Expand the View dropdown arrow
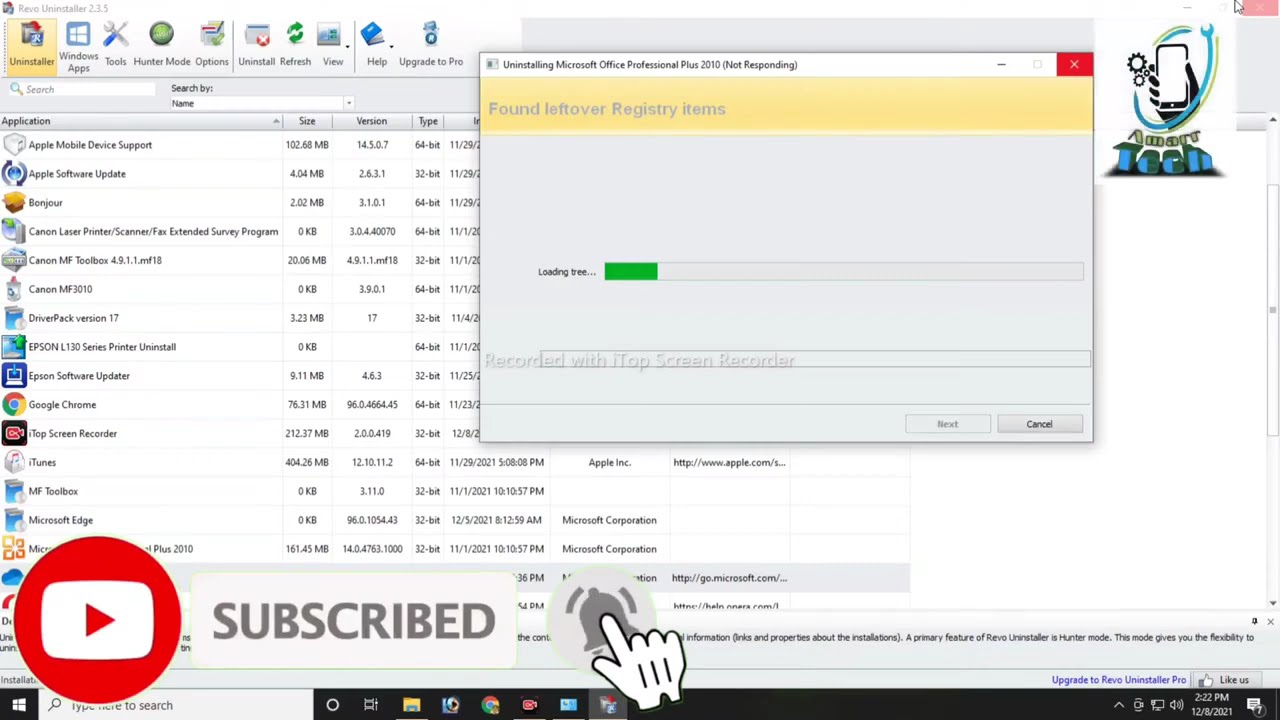1280x720 pixels. 348,47
